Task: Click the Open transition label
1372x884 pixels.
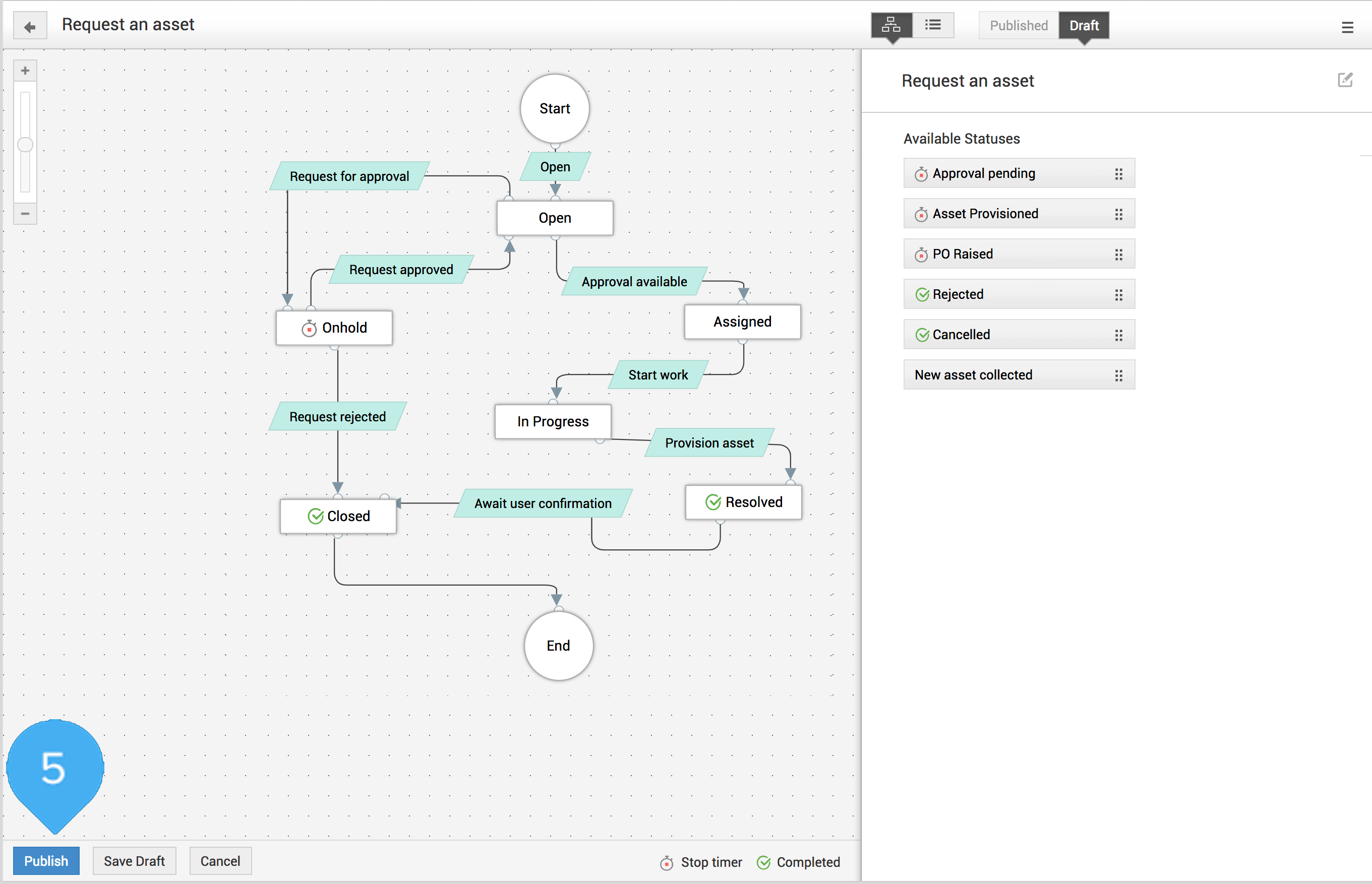Action: (x=555, y=167)
